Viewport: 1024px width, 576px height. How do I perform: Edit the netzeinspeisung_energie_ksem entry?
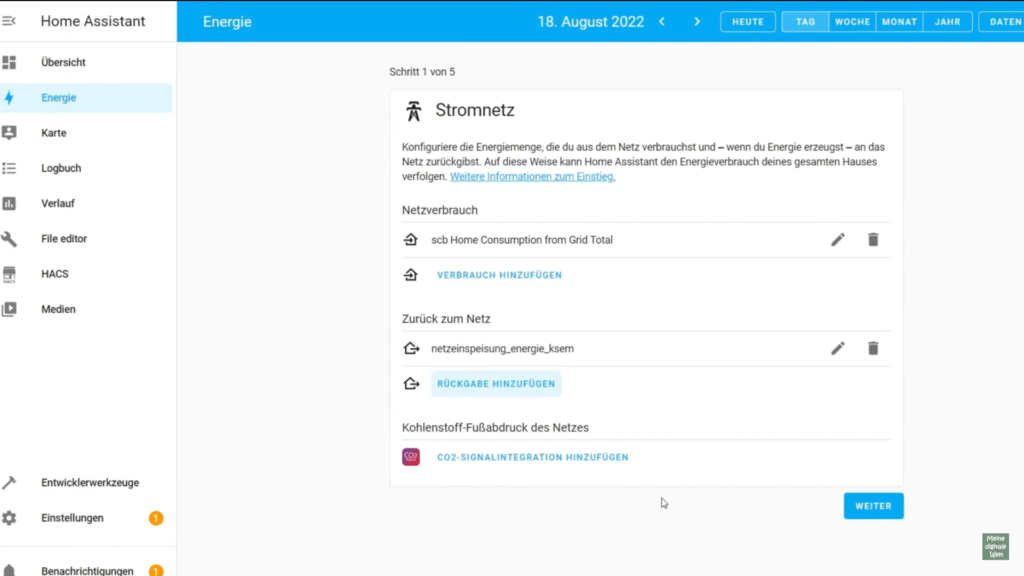click(838, 348)
